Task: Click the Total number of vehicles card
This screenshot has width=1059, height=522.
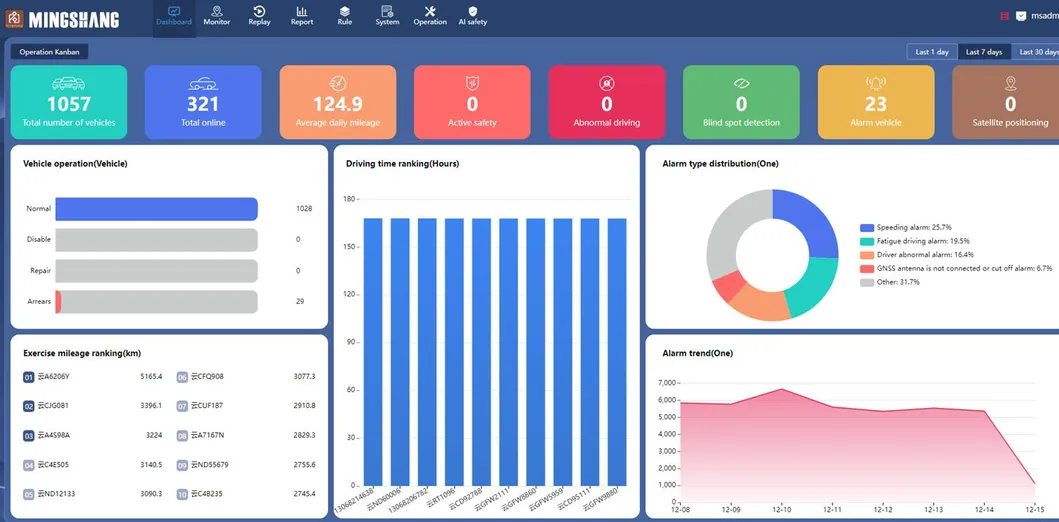Action: (69, 102)
